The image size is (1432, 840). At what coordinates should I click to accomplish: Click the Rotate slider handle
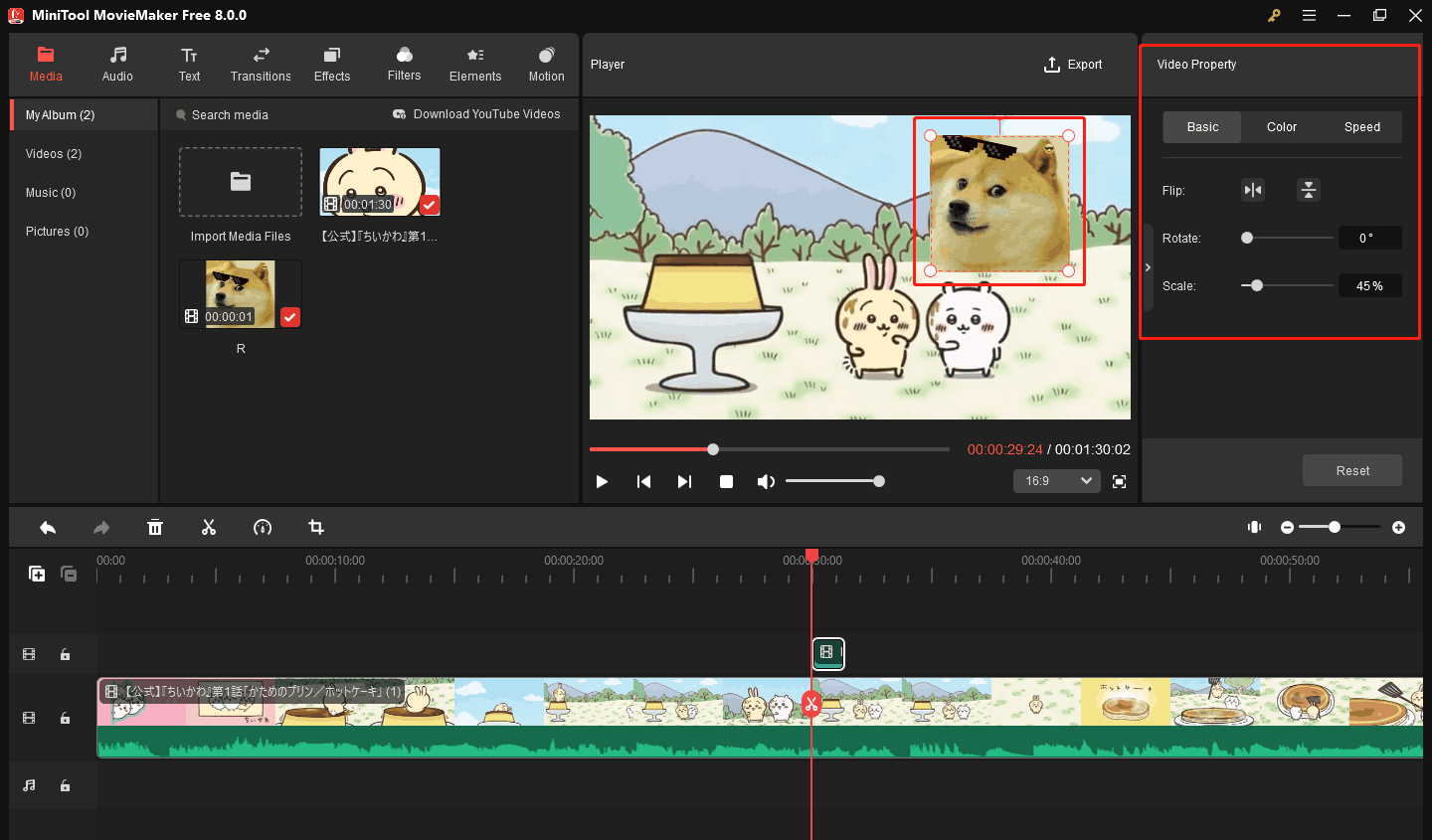pyautogui.click(x=1247, y=238)
